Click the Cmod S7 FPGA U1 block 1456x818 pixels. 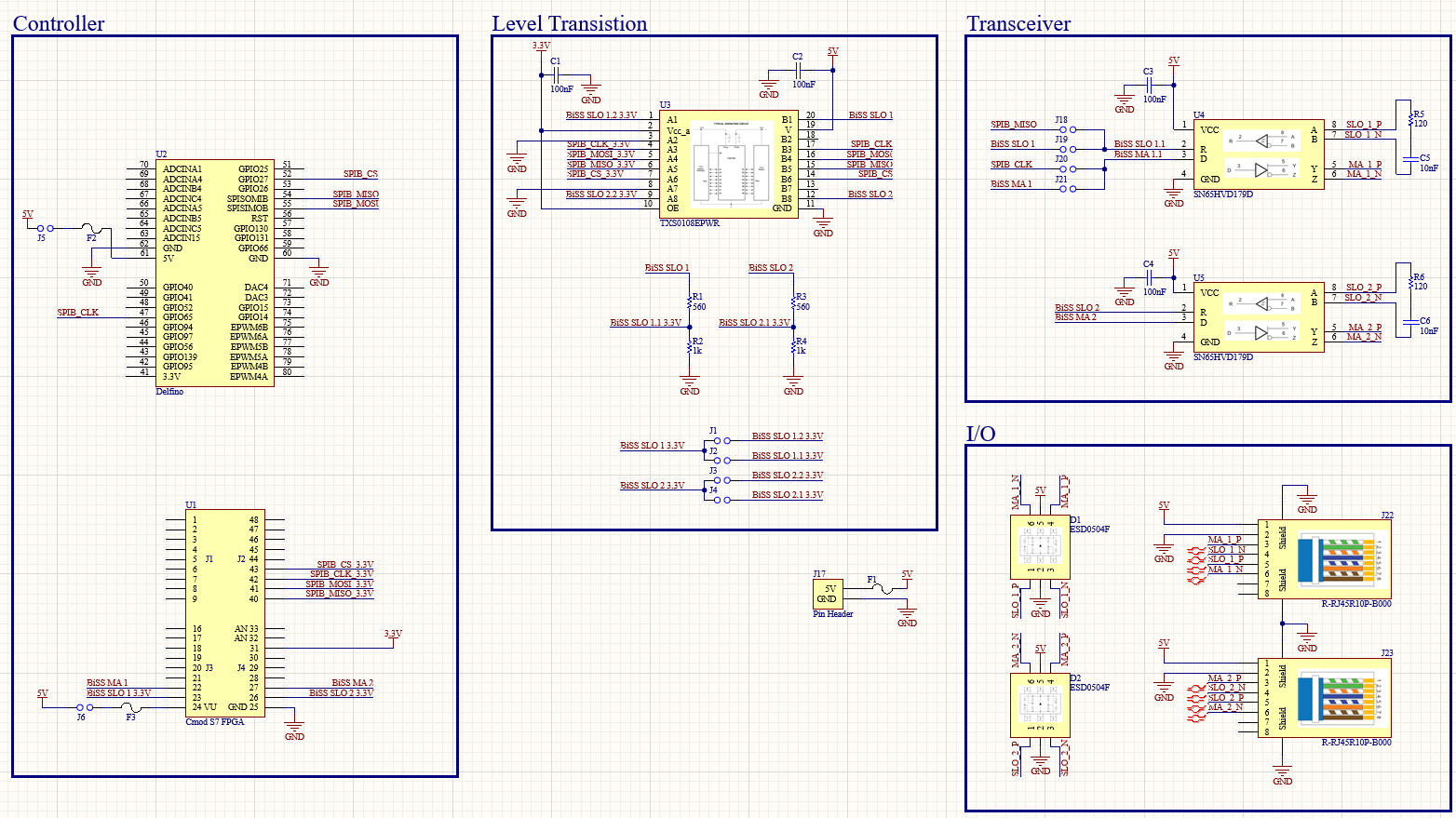point(224,612)
